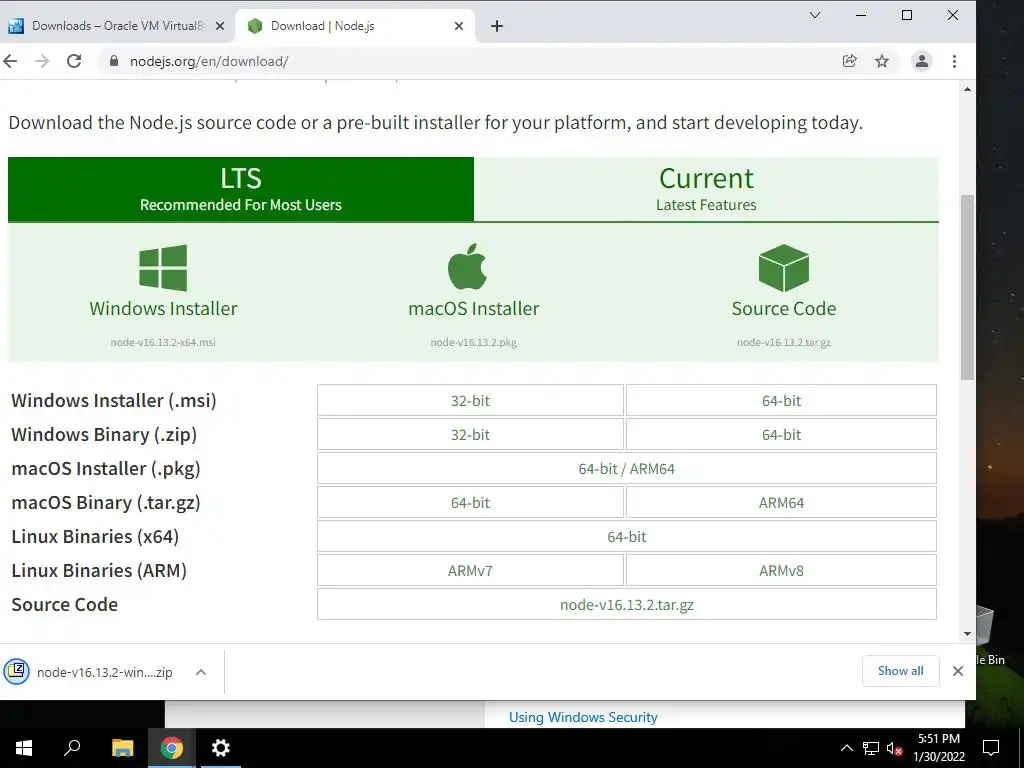1024x768 pixels.
Task: Show hidden system tray icons
Action: pyautogui.click(x=846, y=748)
